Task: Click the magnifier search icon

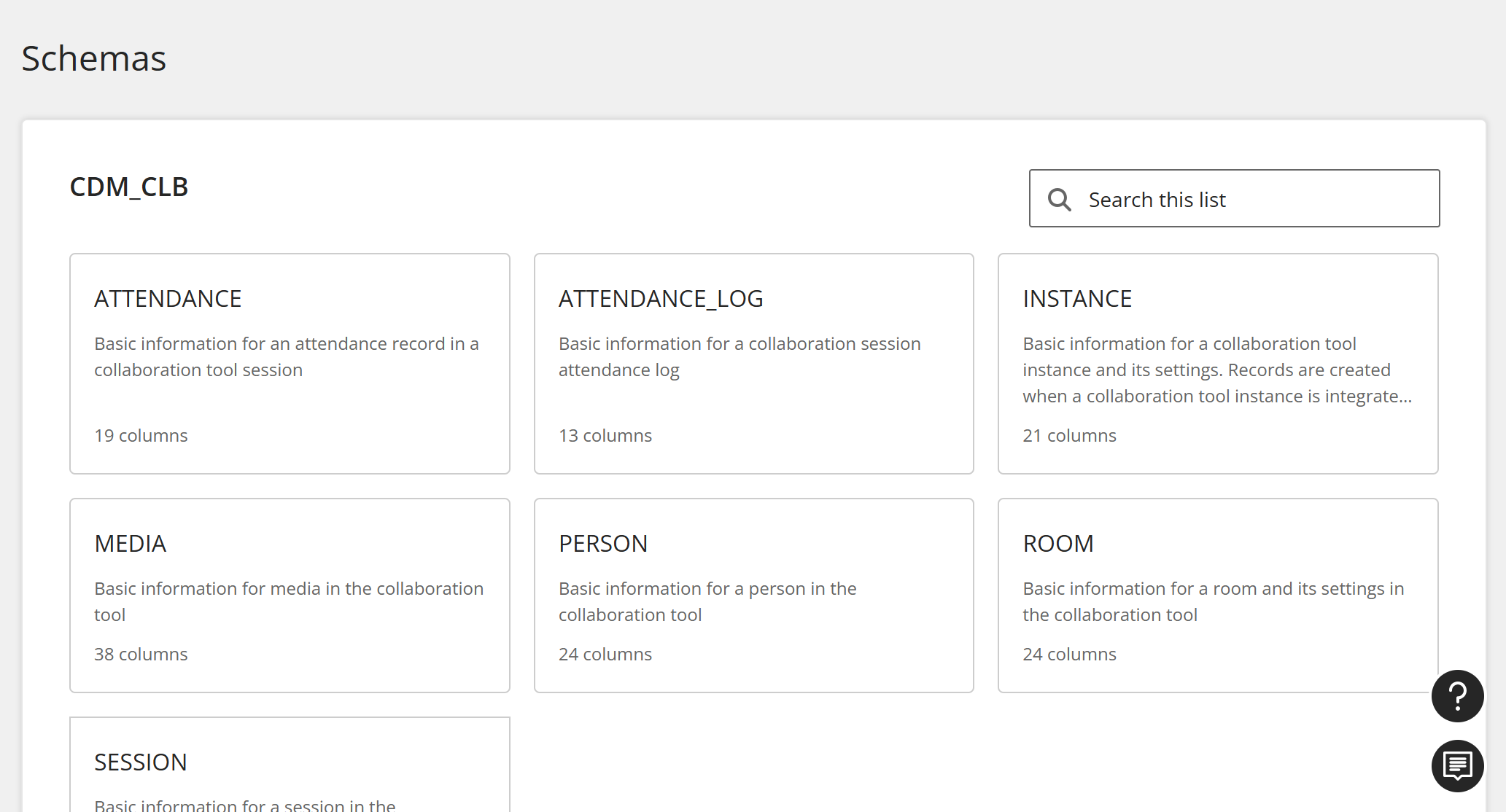Action: pos(1059,200)
